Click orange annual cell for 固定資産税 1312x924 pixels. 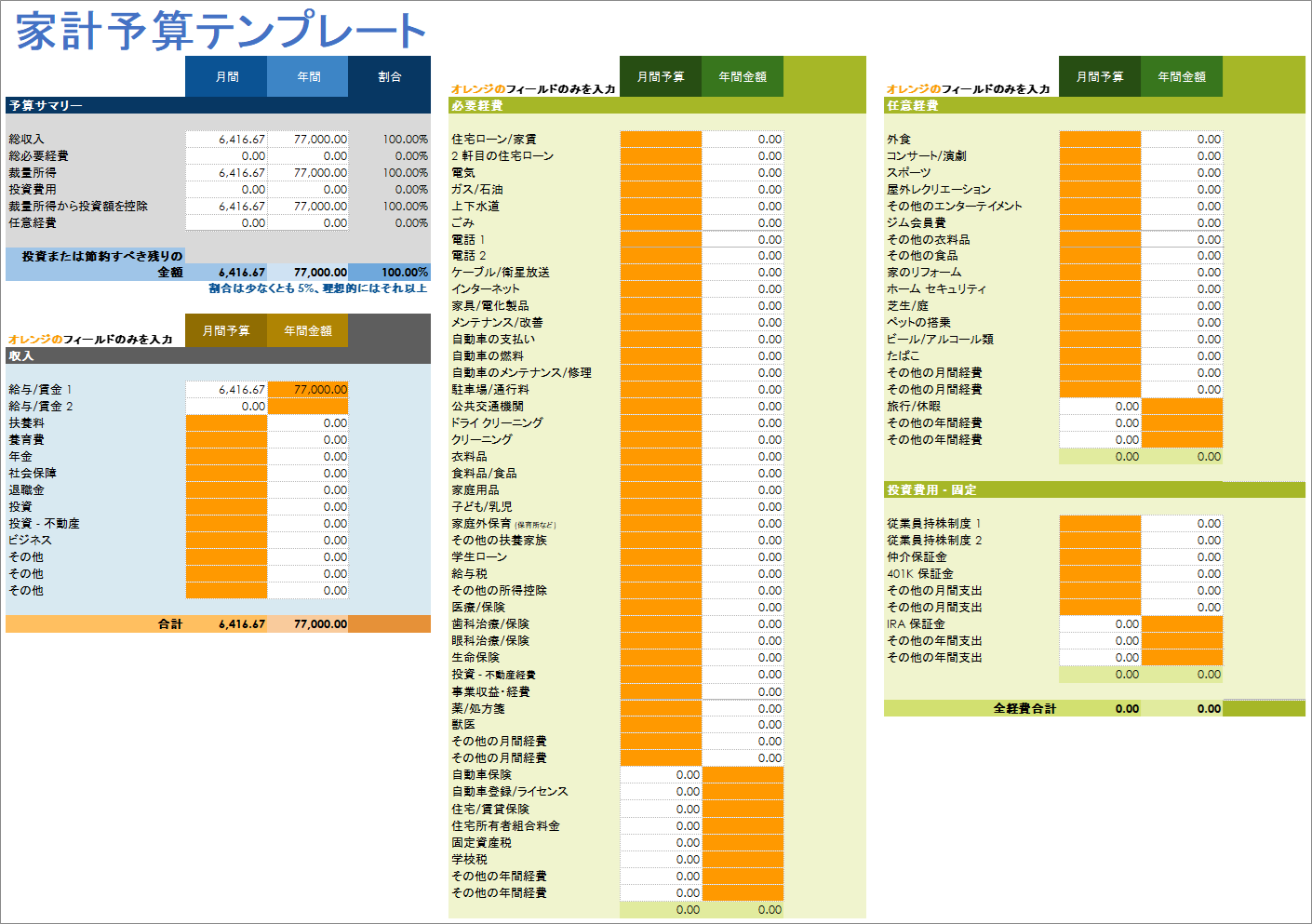click(743, 842)
